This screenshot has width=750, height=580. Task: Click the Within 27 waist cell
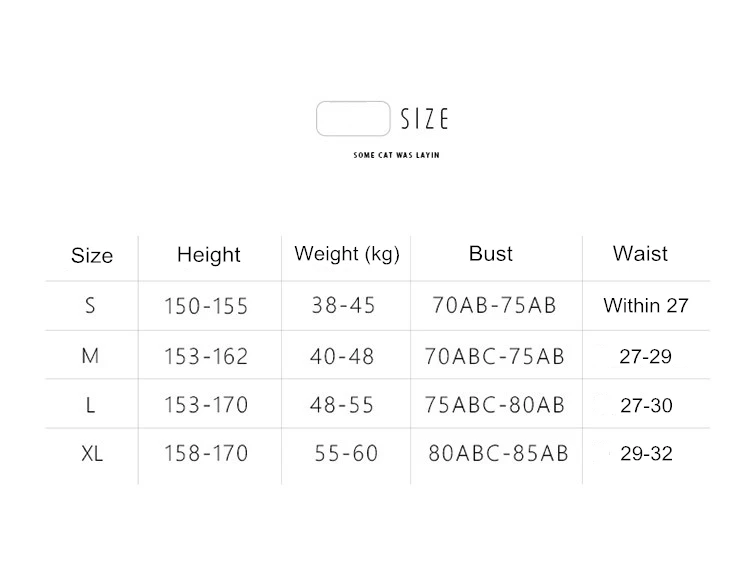point(646,306)
